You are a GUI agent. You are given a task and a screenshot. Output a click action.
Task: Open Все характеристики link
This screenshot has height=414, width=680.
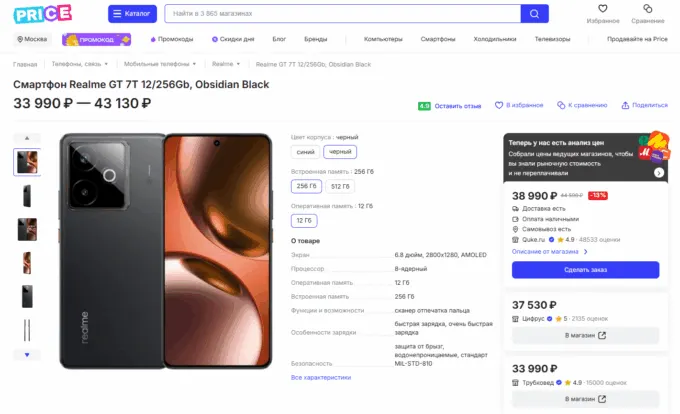(321, 378)
